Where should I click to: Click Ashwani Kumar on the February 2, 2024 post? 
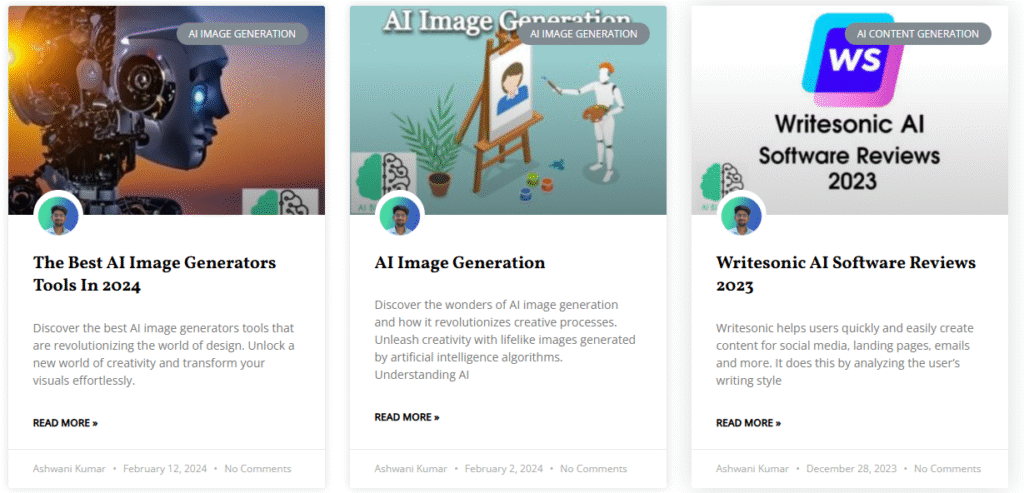[409, 469]
